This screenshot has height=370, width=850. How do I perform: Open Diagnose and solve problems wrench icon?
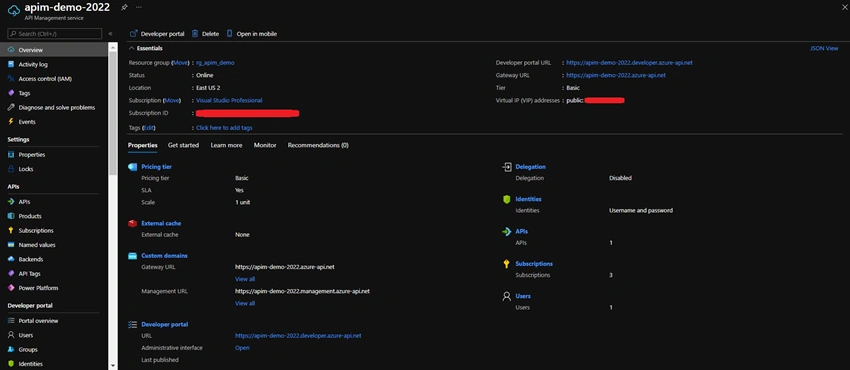tap(11, 107)
